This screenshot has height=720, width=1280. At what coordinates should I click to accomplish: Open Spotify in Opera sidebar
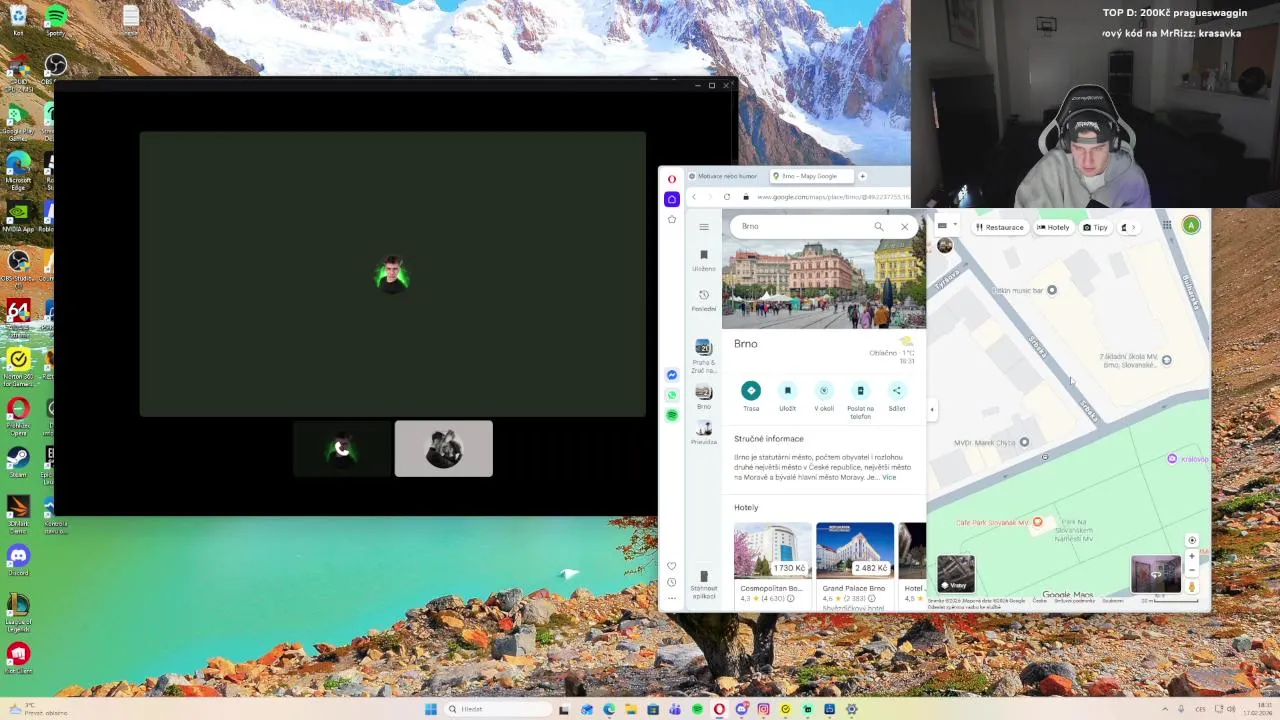(672, 415)
